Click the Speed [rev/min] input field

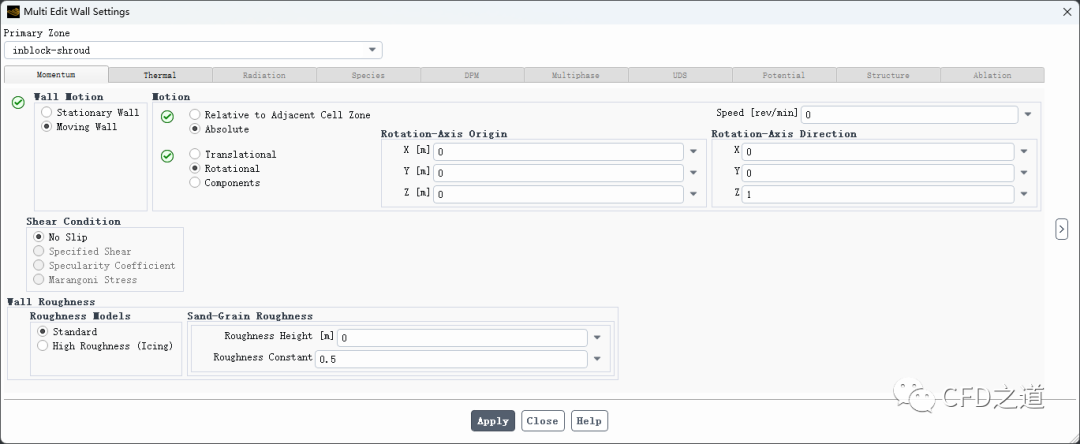[909, 114]
